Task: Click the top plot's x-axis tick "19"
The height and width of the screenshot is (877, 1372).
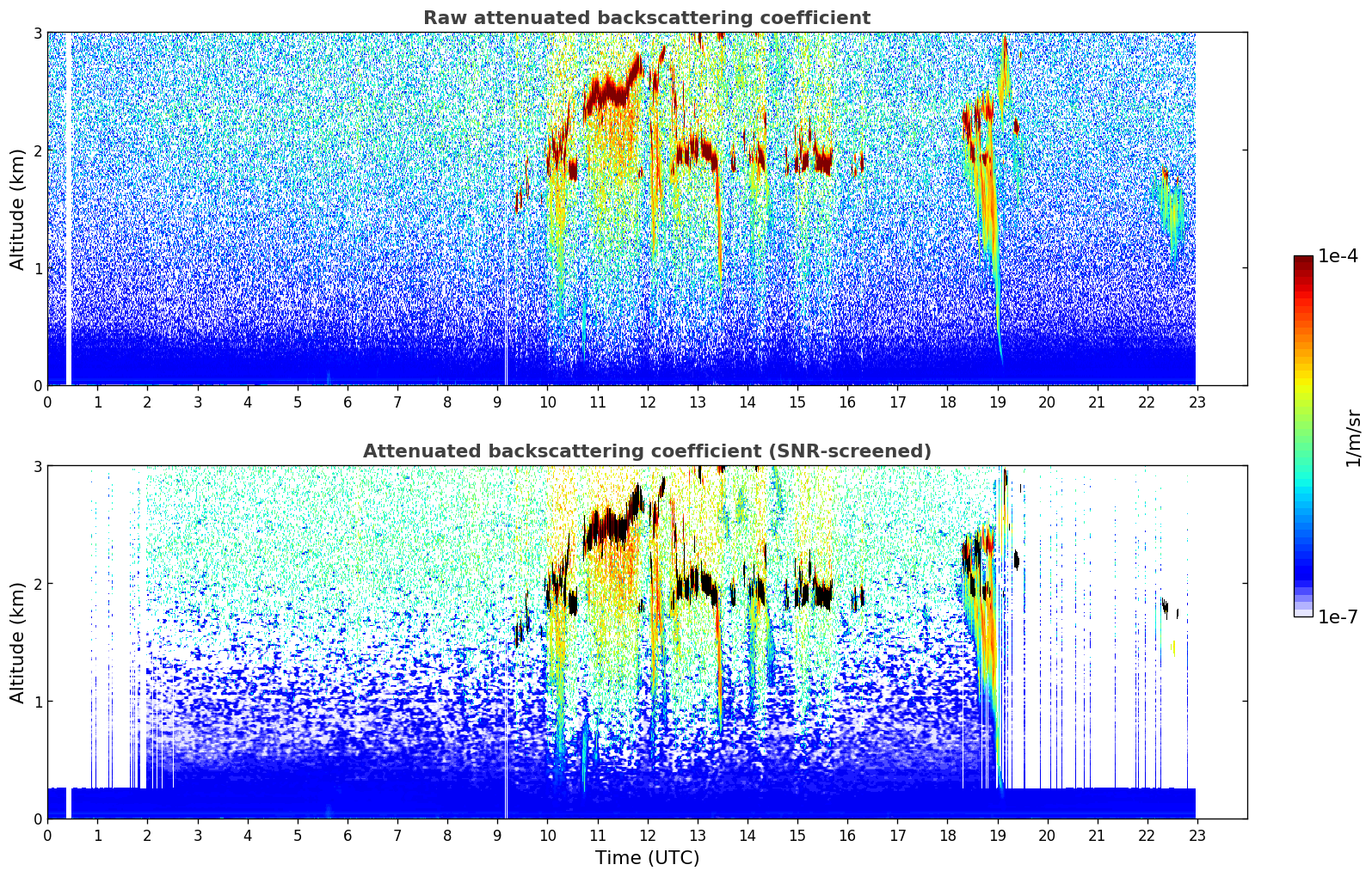Action: pos(998,402)
